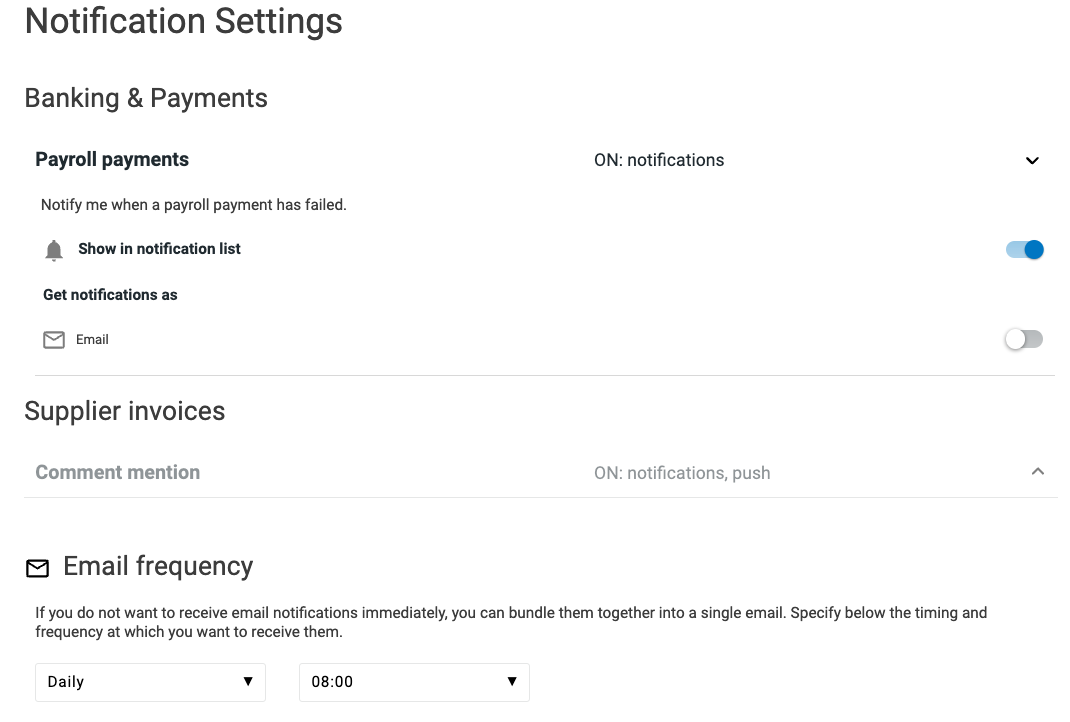The image size is (1070, 722).
Task: Click the dropdown arrow inside the 08:00 selector
Action: point(512,681)
